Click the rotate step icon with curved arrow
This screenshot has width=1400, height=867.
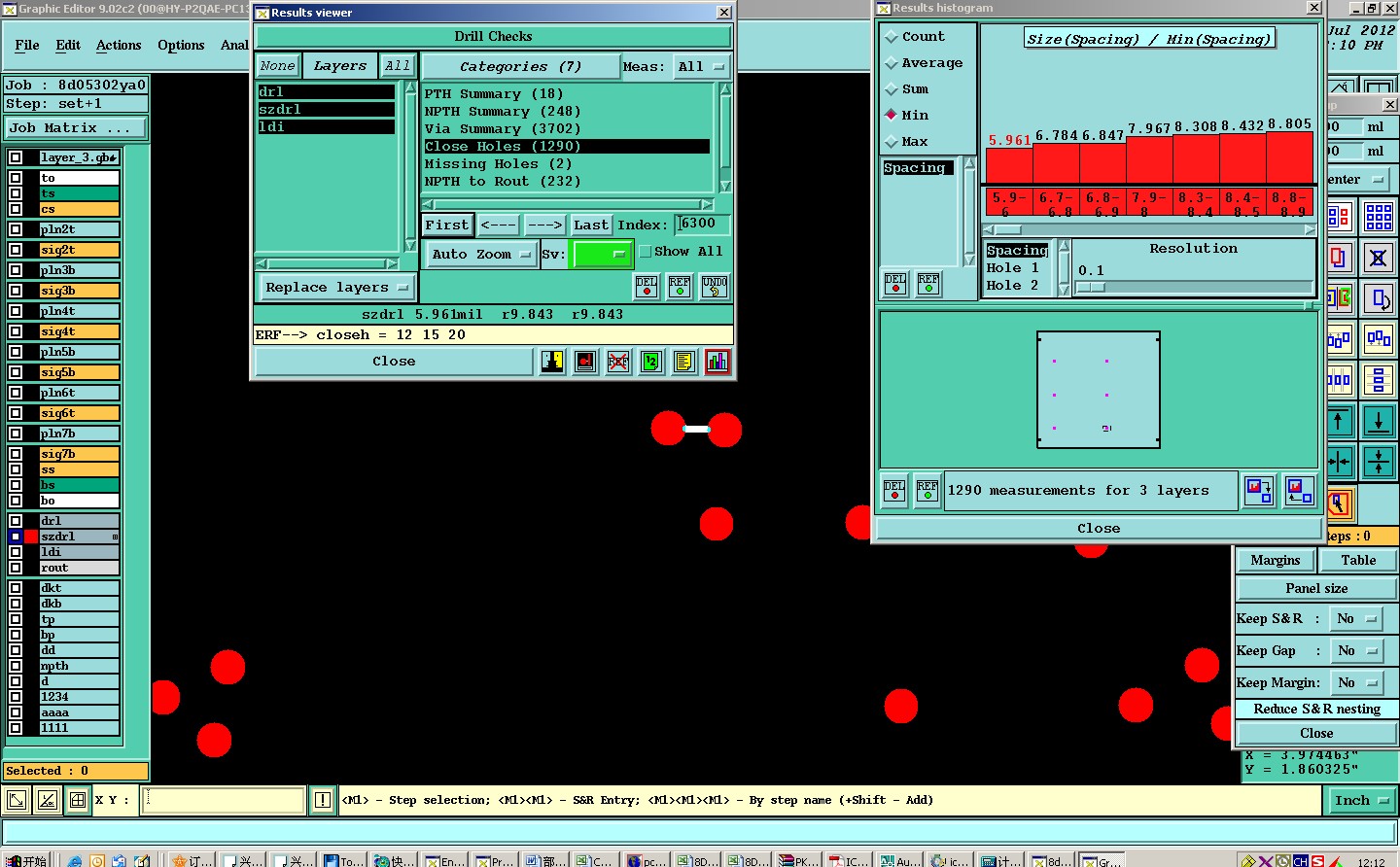(x=1379, y=298)
